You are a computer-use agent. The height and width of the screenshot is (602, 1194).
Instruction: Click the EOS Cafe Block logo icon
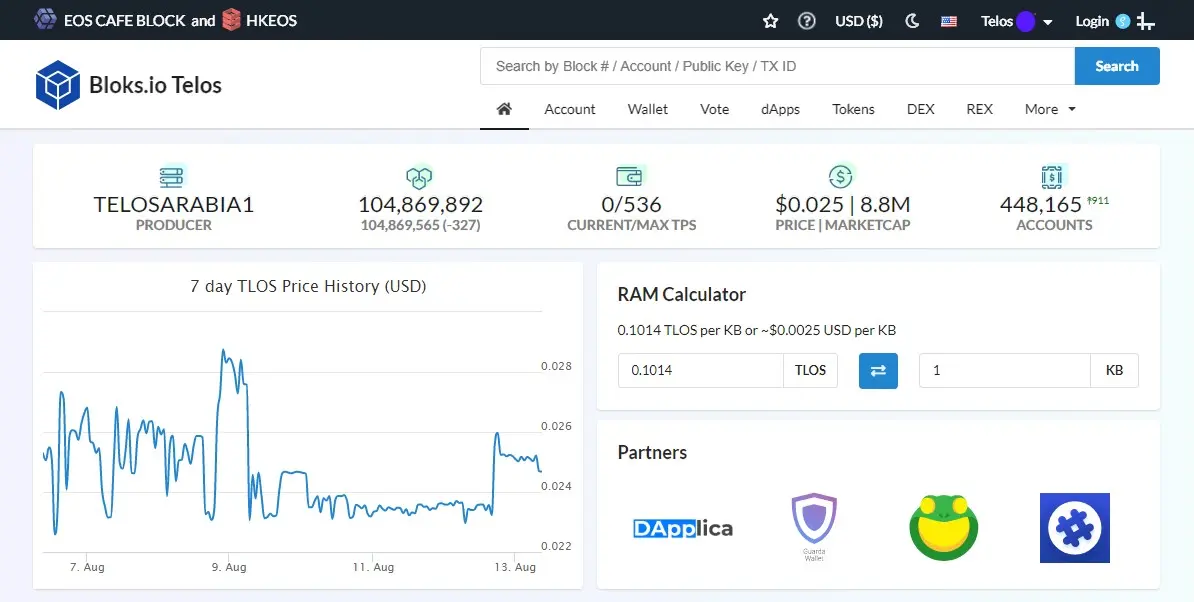(x=46, y=20)
